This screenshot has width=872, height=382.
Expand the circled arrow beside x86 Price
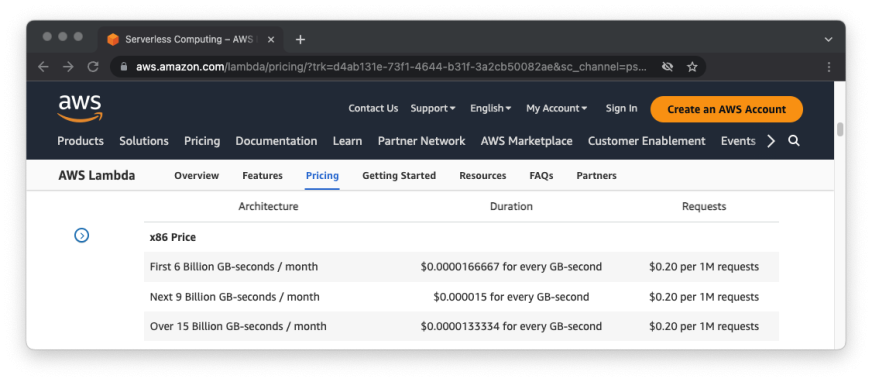point(82,236)
